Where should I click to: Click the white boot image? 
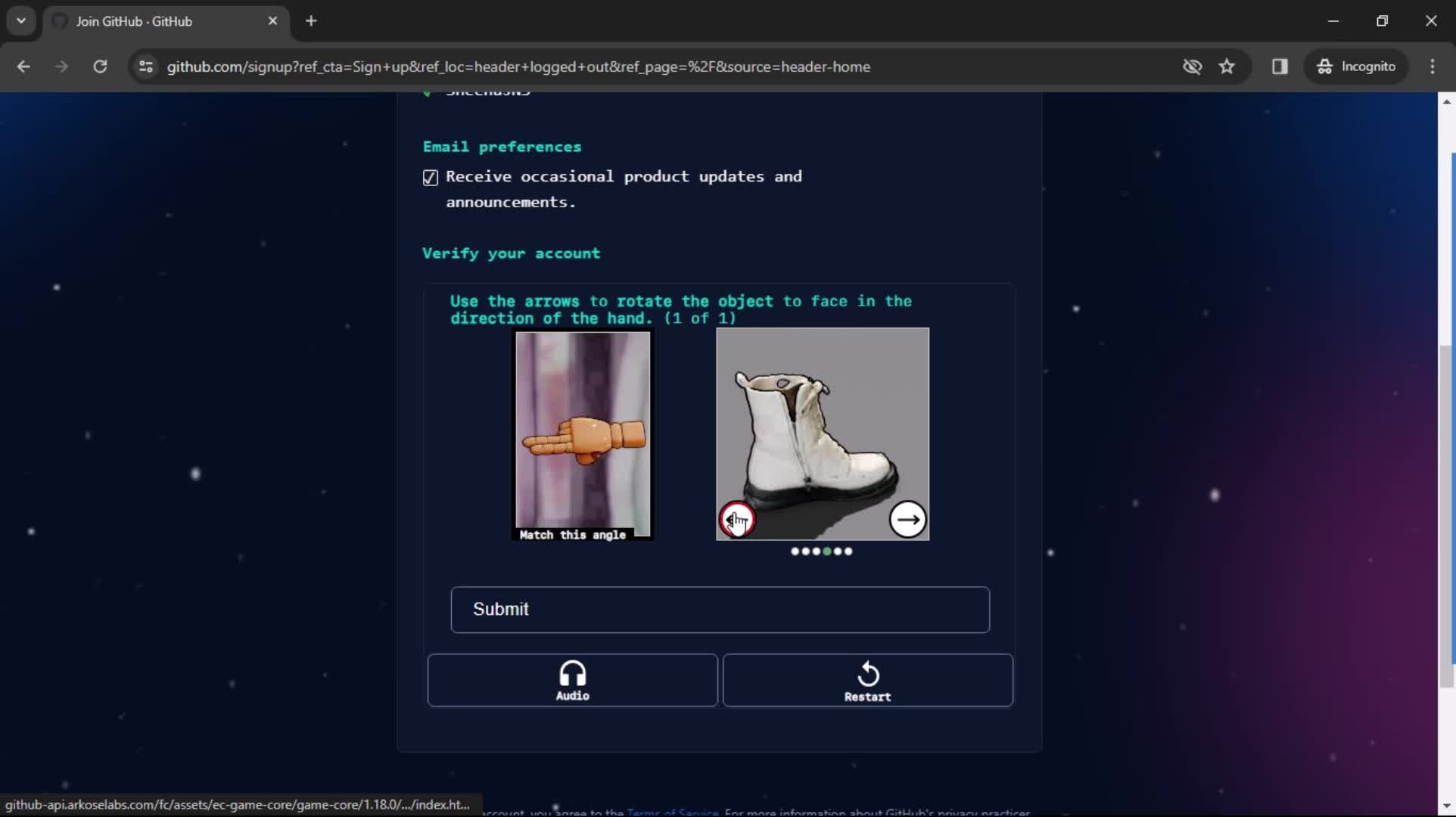coord(823,433)
